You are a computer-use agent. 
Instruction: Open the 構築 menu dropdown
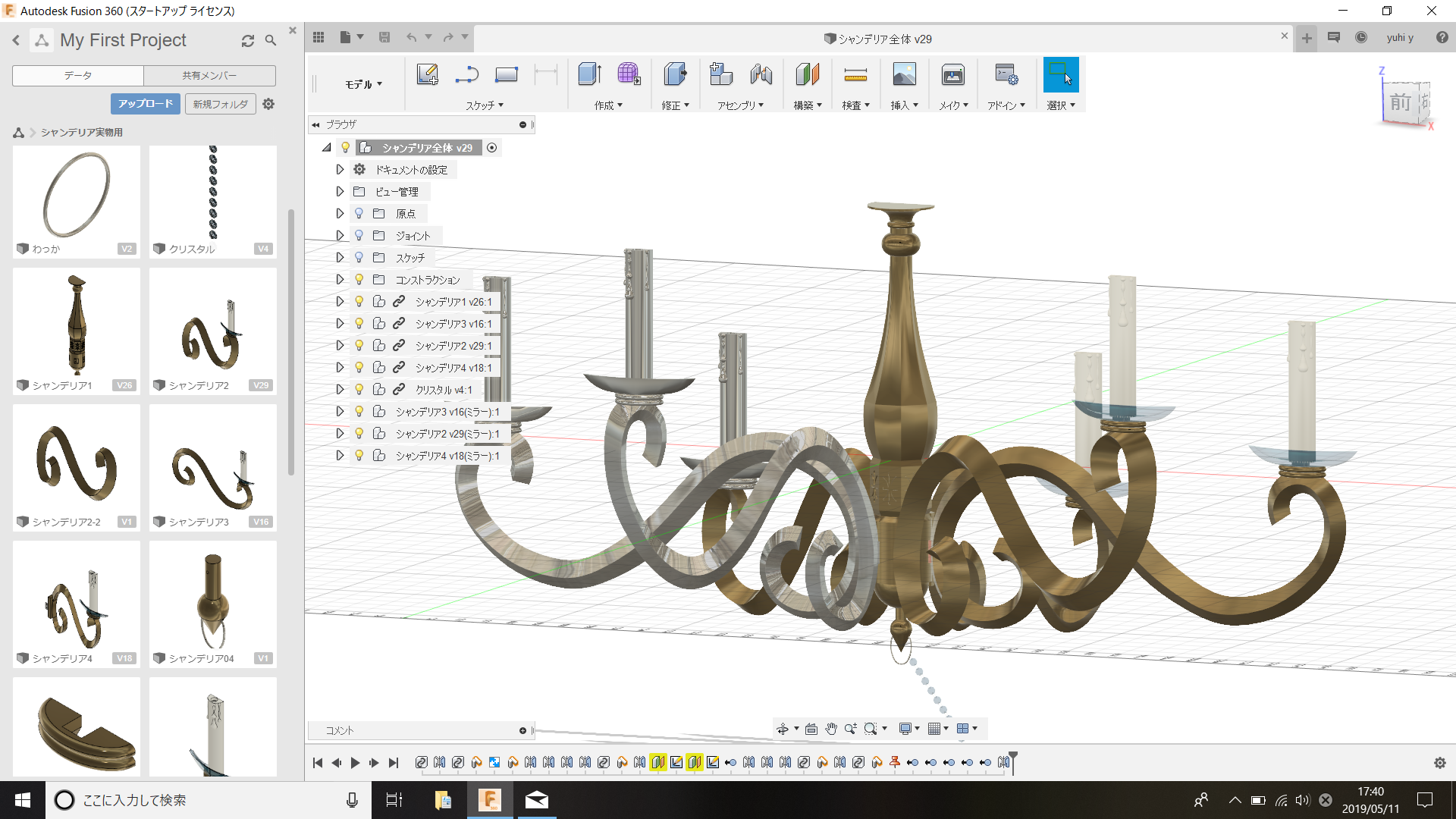point(808,105)
